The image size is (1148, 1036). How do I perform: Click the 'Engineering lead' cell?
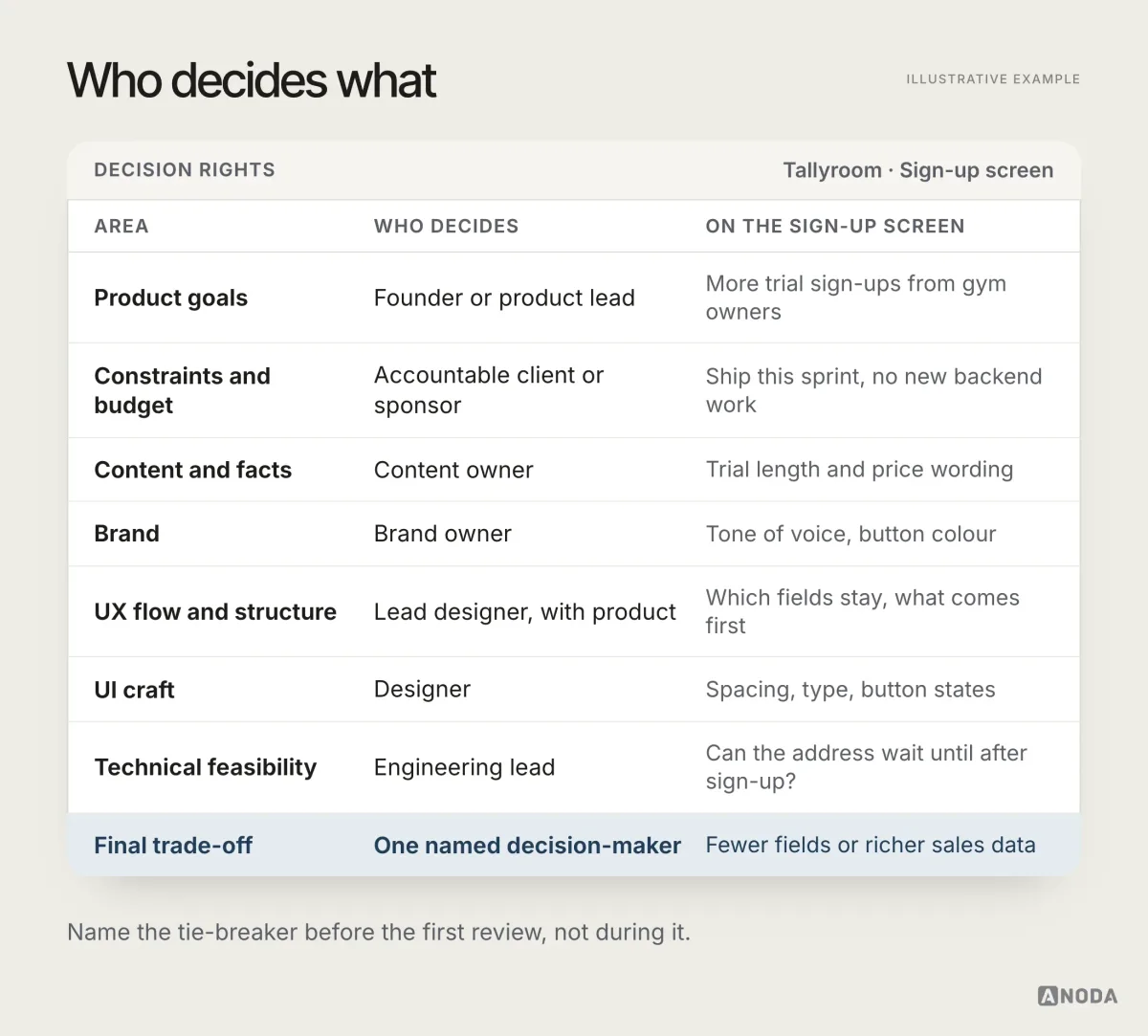(464, 767)
